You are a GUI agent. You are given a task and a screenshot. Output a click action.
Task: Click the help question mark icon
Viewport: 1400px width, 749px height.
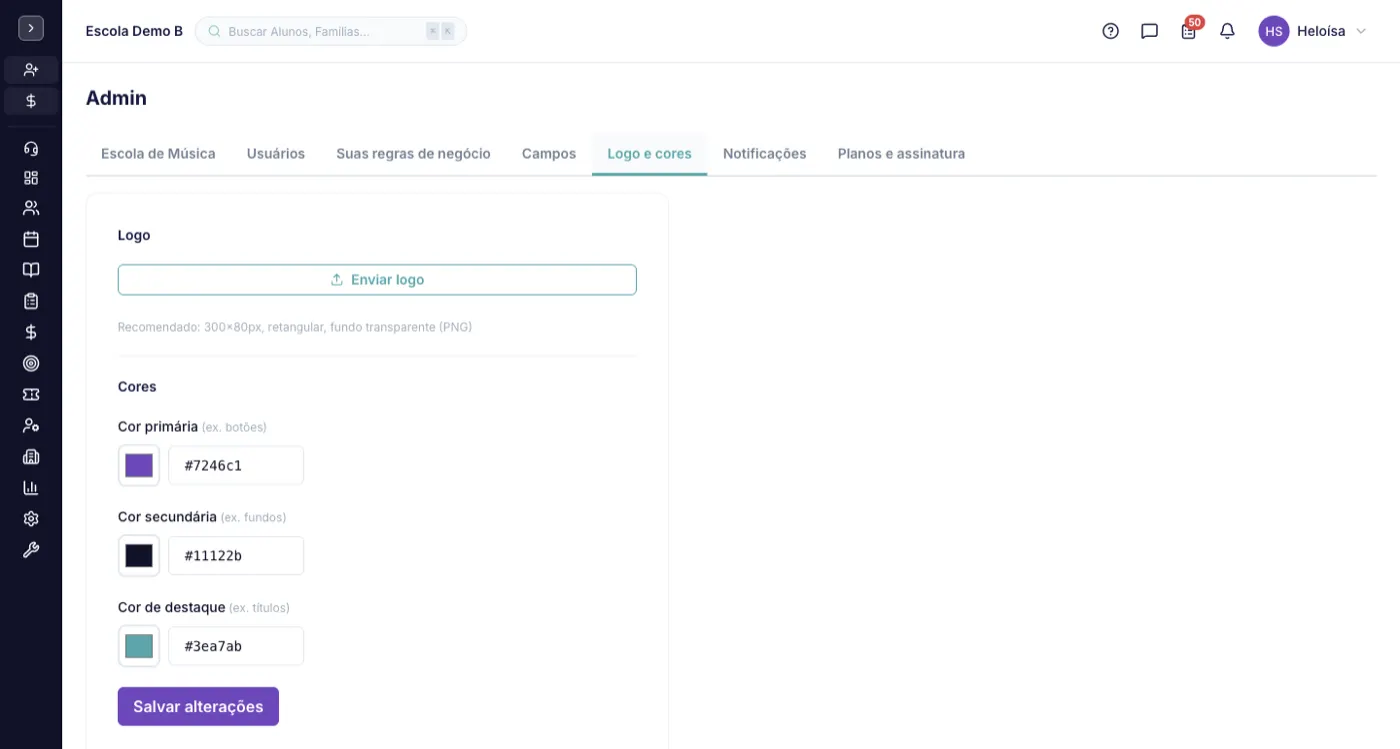point(1110,31)
